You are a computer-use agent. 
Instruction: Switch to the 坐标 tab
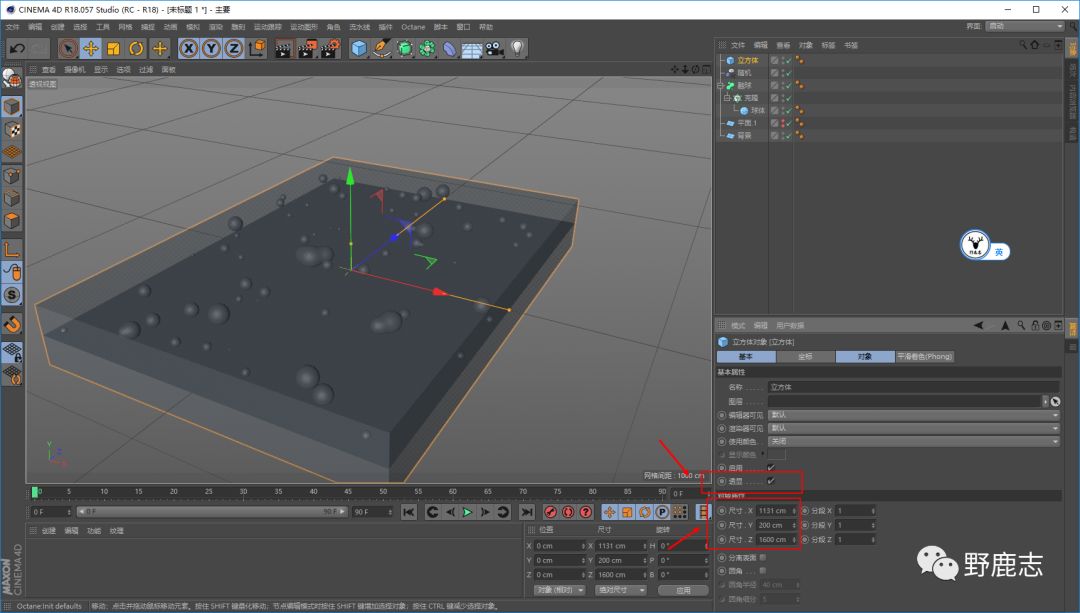[x=805, y=357]
